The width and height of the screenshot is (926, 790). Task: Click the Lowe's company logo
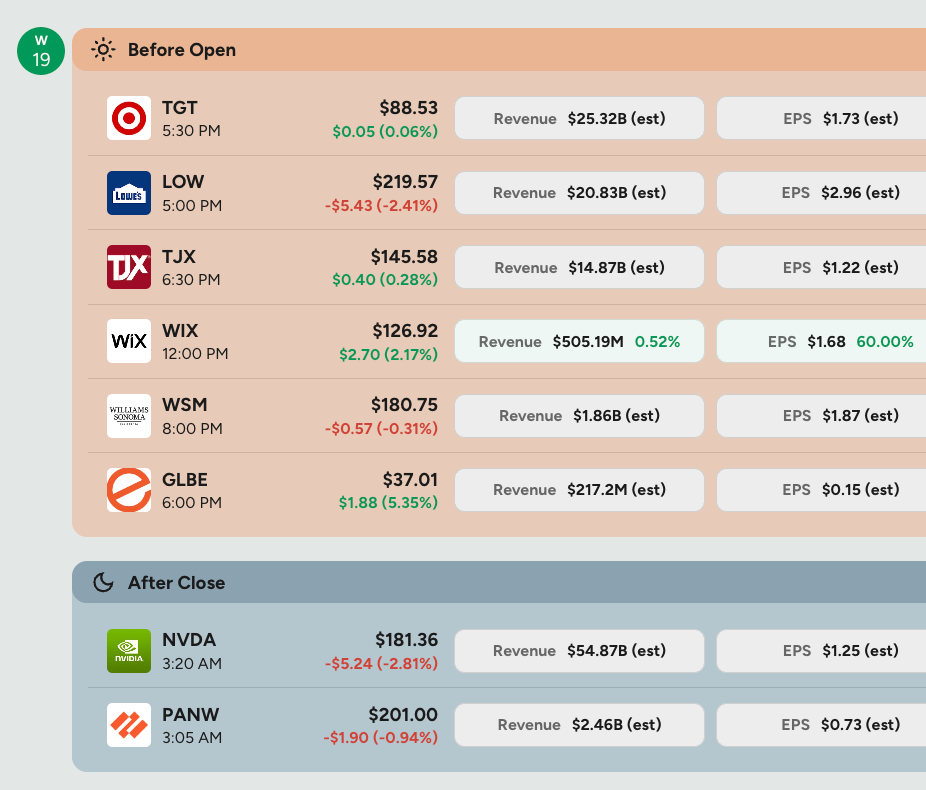click(x=129, y=193)
